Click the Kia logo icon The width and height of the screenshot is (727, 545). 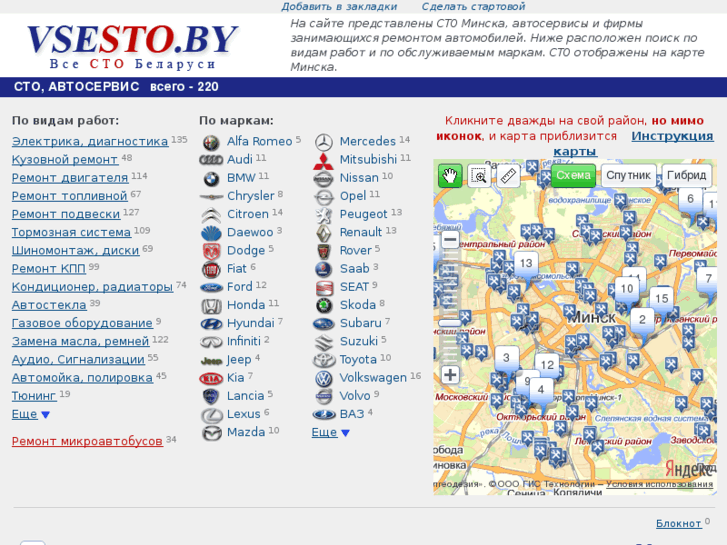pyautogui.click(x=211, y=378)
